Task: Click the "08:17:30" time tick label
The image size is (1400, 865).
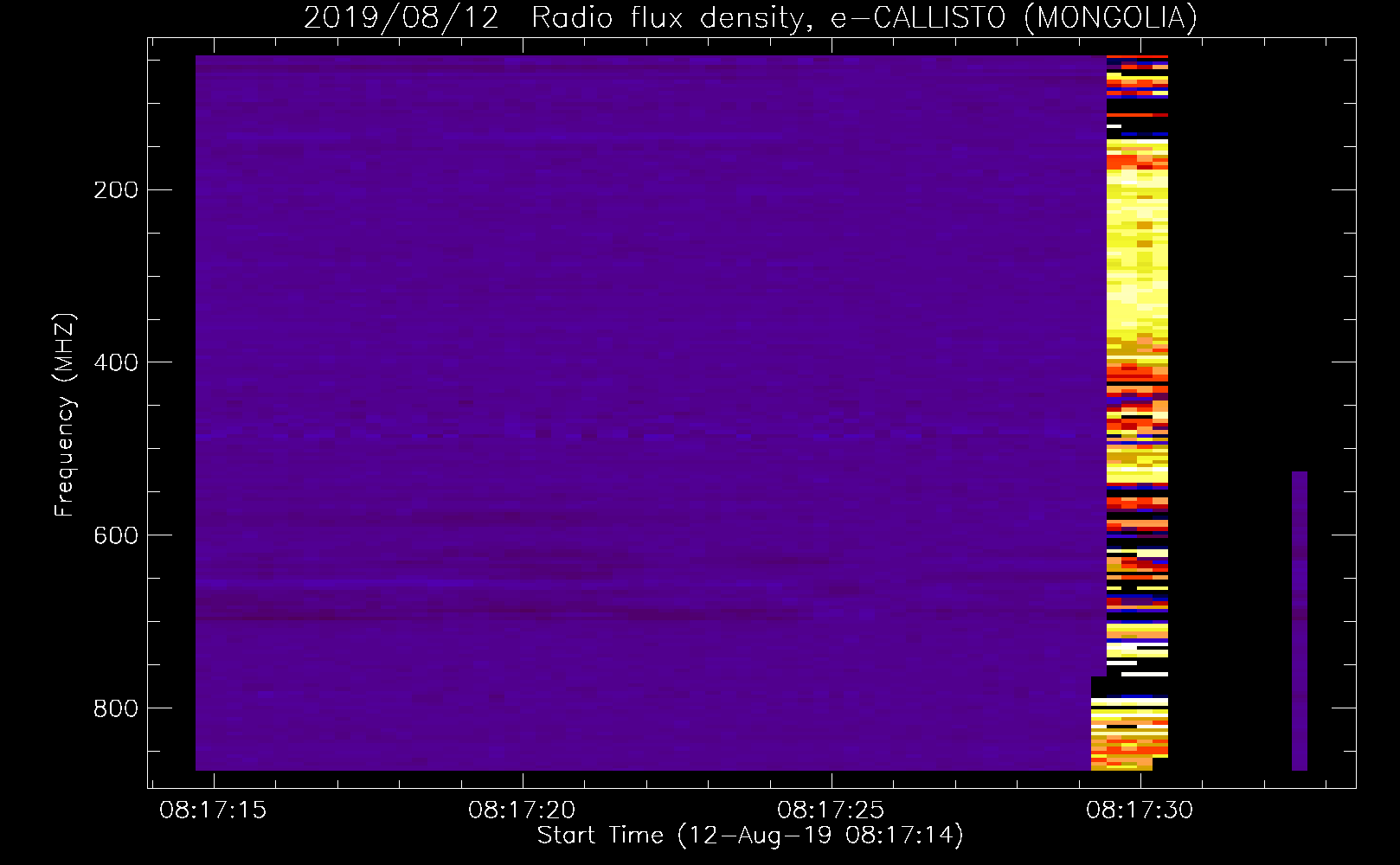Action: (1140, 810)
